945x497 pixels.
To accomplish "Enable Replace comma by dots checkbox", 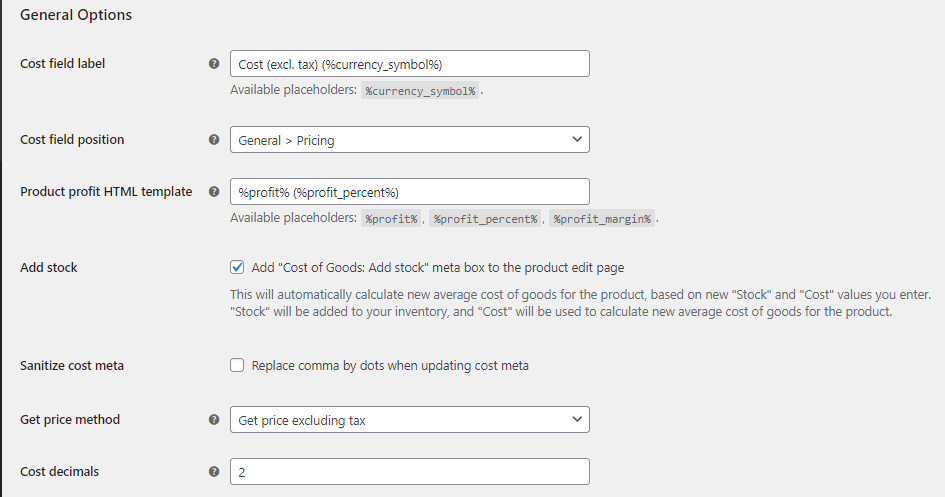I will coord(237,365).
